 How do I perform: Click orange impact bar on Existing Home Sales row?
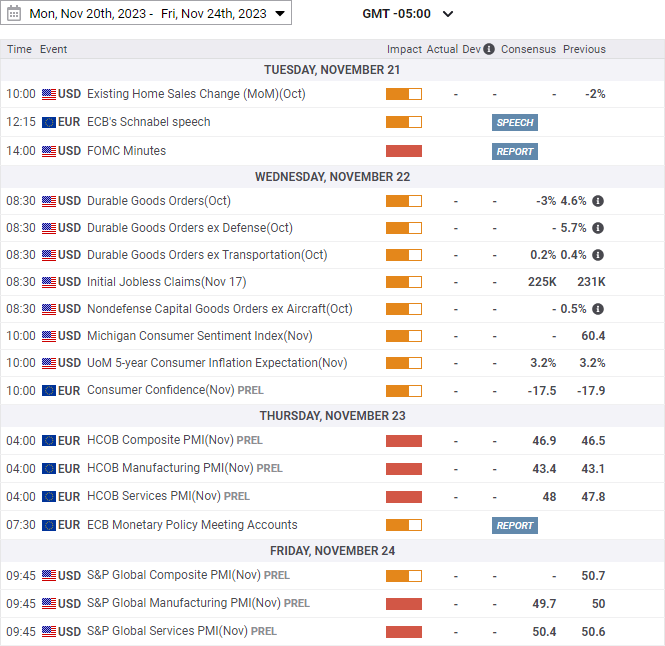(x=404, y=94)
